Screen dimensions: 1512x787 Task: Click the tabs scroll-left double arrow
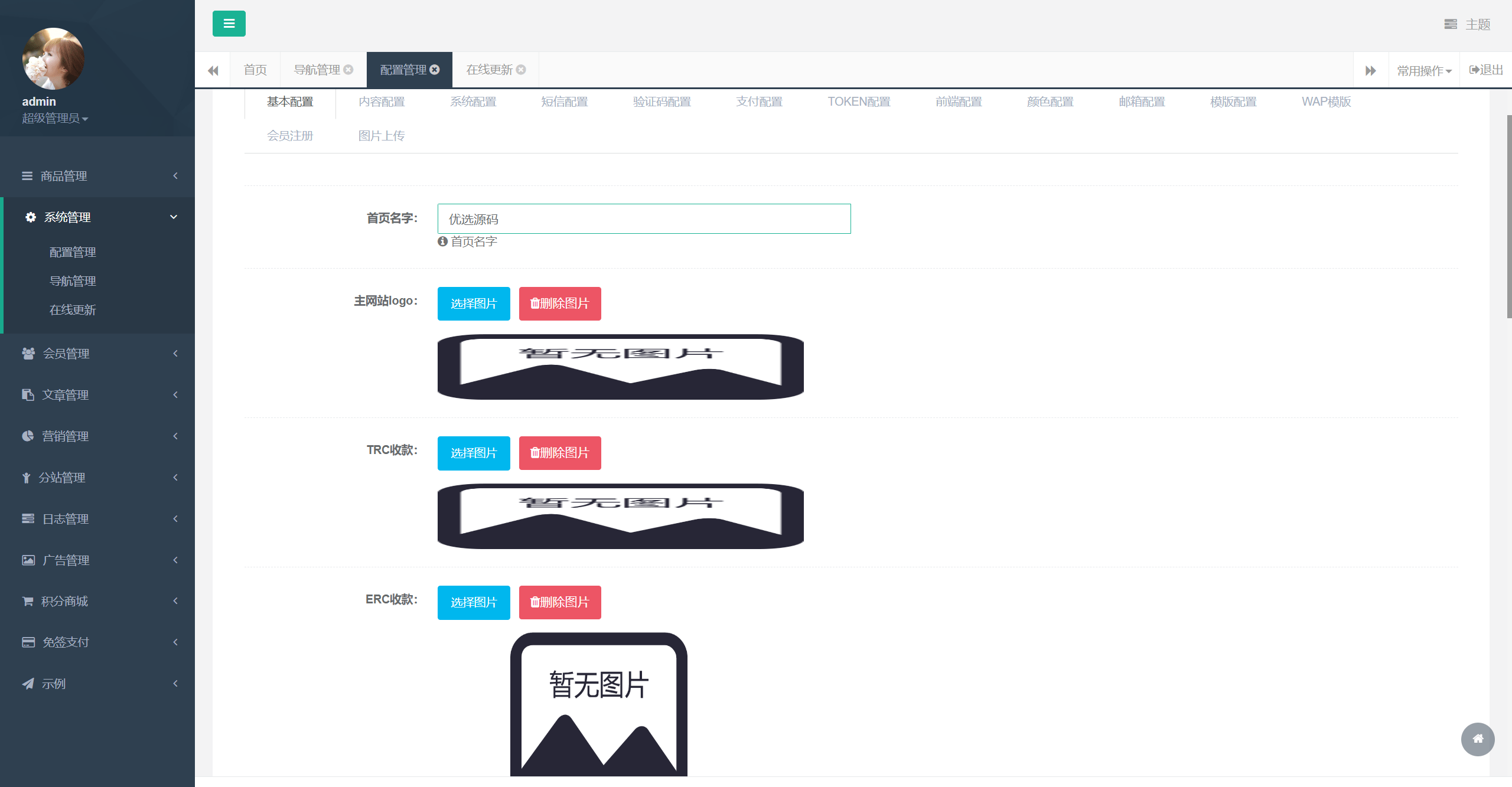coord(213,70)
